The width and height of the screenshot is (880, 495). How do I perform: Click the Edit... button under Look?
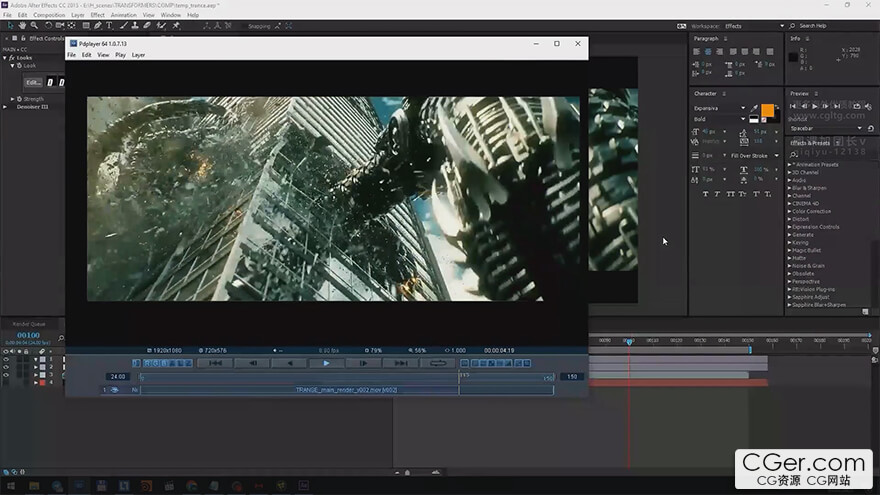click(33, 82)
